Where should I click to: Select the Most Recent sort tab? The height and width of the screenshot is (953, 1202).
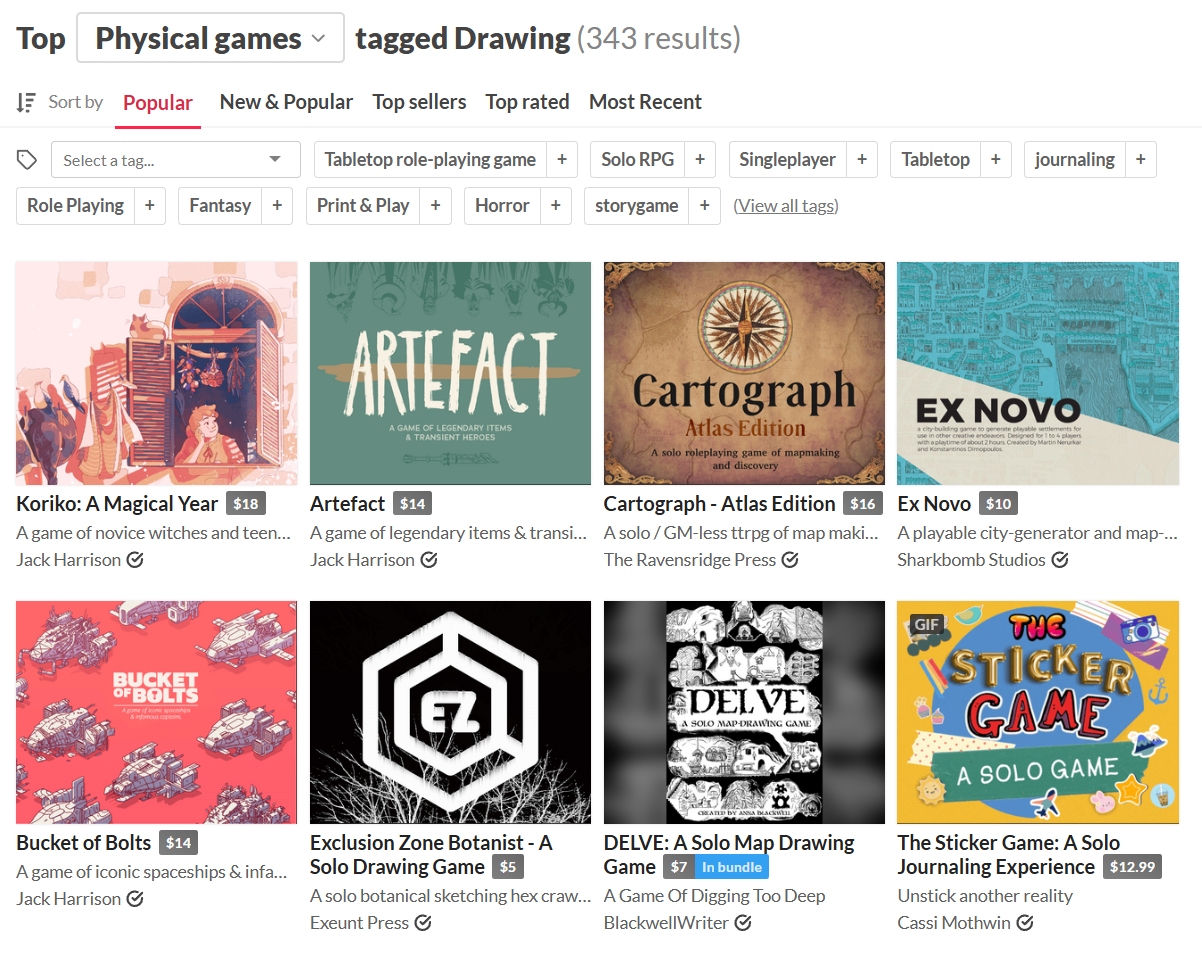(x=645, y=102)
